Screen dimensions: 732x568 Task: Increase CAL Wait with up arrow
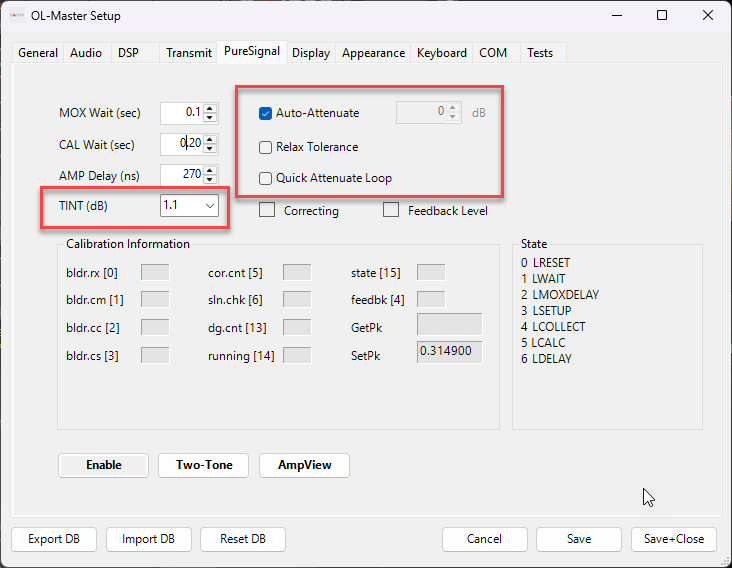(x=210, y=139)
